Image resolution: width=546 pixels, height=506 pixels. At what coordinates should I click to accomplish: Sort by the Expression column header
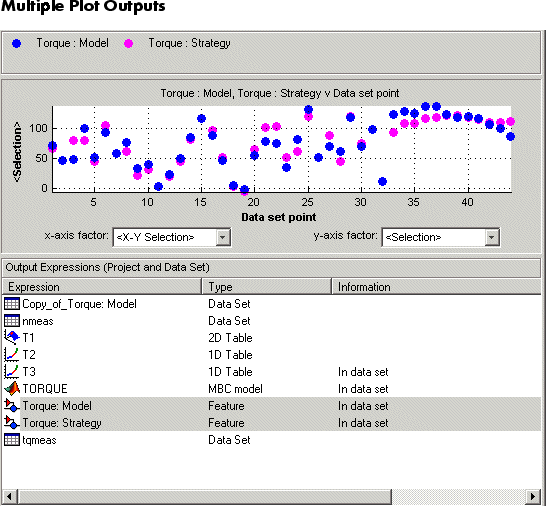[x=102, y=287]
